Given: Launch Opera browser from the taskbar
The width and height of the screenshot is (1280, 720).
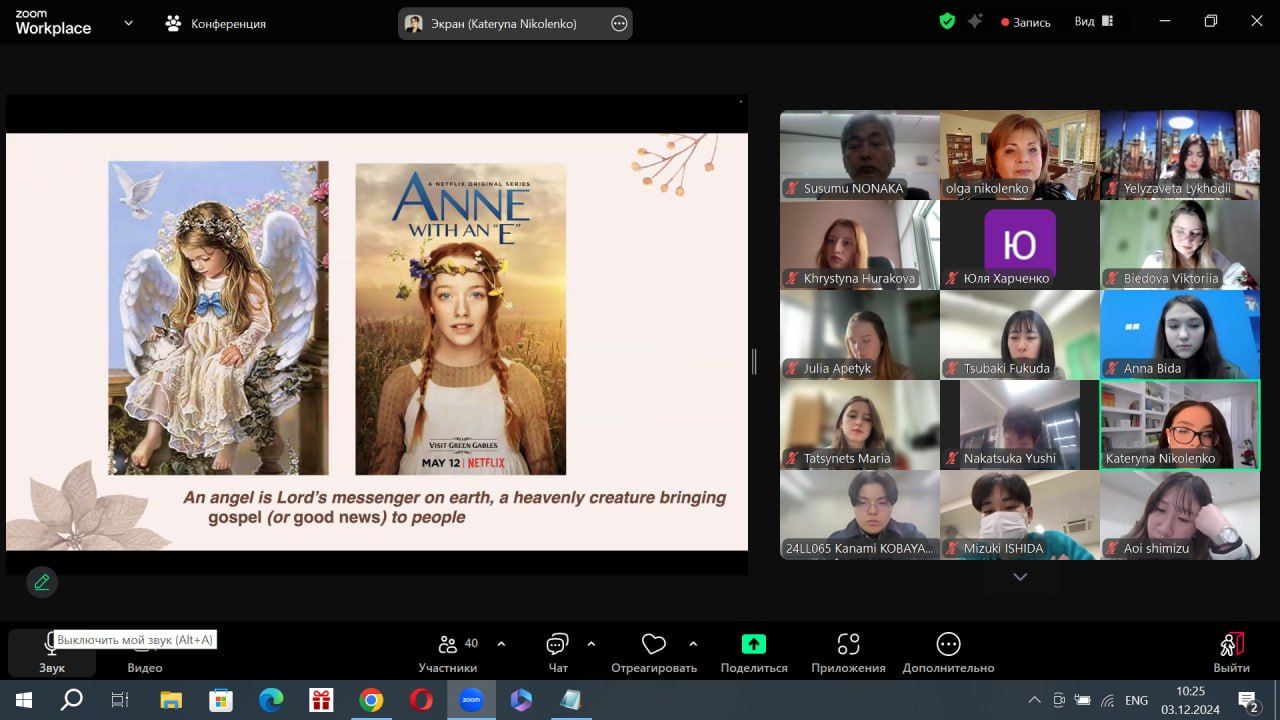Looking at the screenshot, I should click(x=421, y=700).
